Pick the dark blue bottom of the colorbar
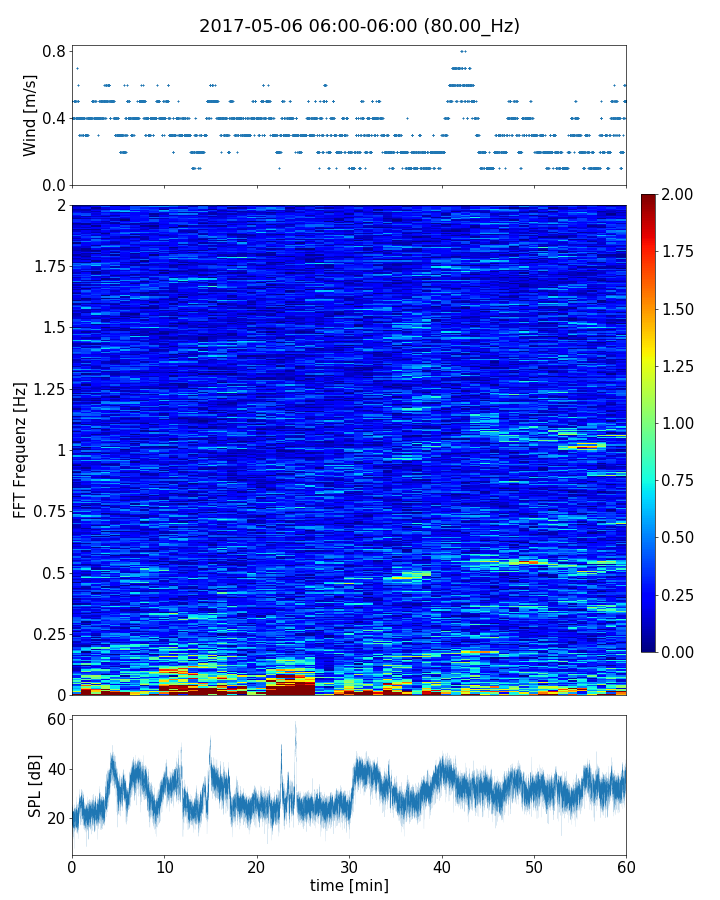 coord(649,646)
